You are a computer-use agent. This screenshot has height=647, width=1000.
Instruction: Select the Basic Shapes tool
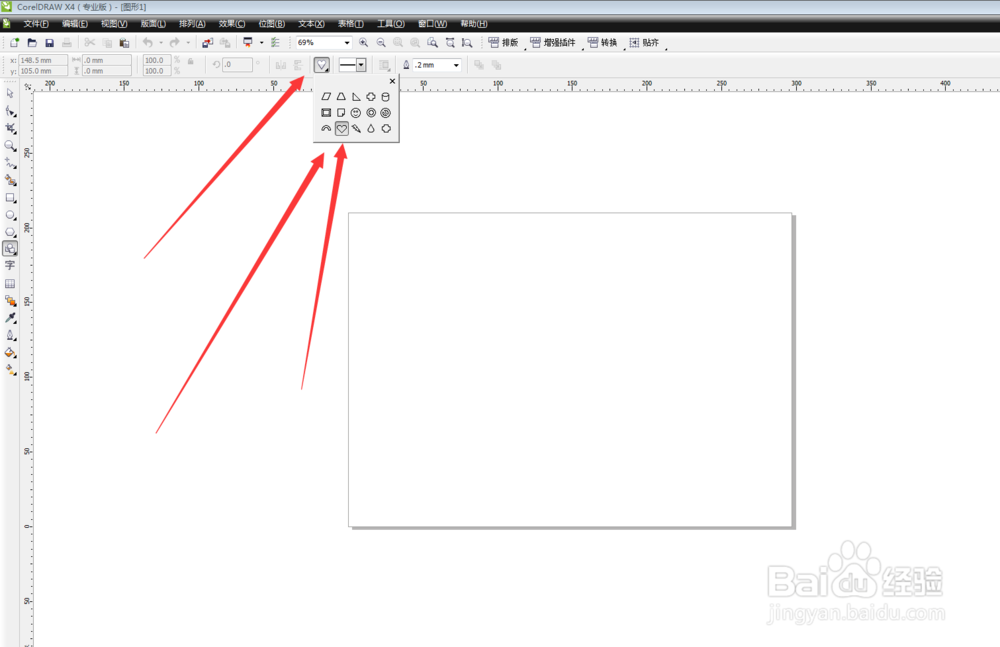[10, 249]
